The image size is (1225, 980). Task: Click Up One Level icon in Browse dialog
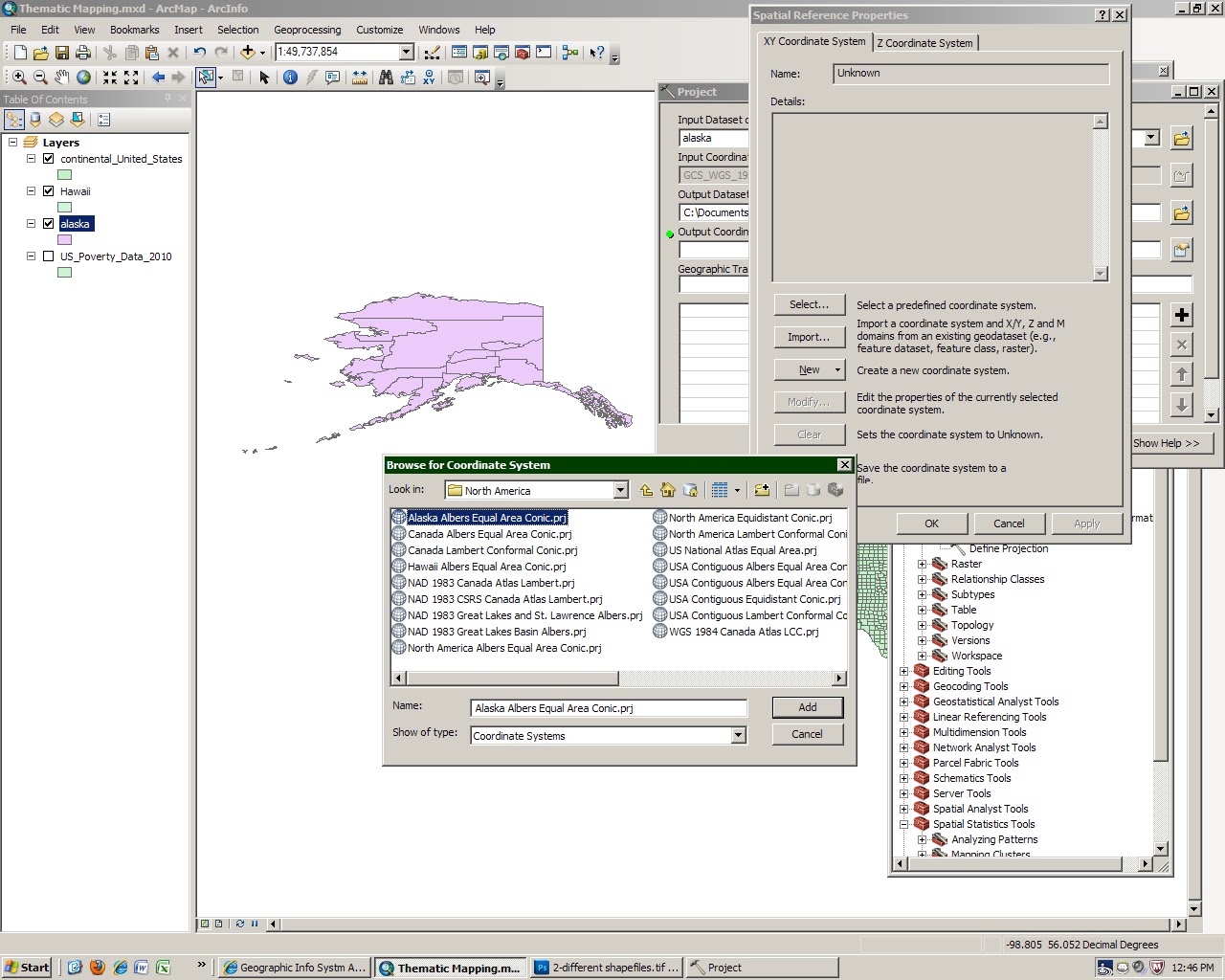click(x=647, y=490)
